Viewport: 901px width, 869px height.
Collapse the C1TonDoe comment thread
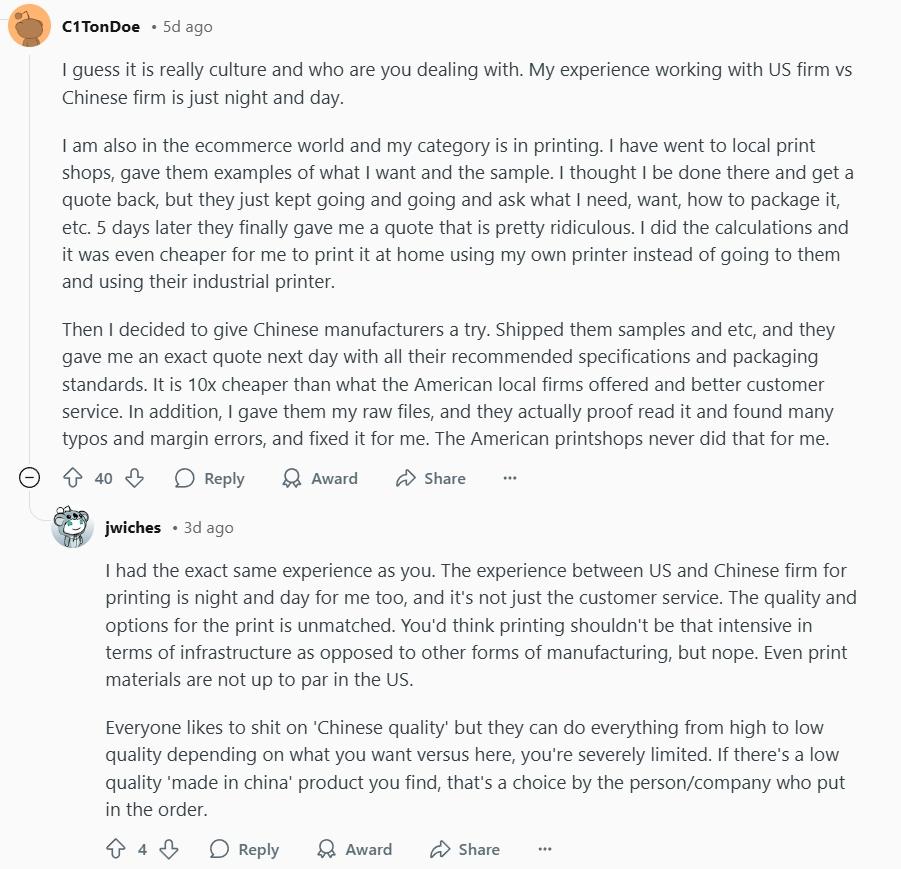point(30,478)
